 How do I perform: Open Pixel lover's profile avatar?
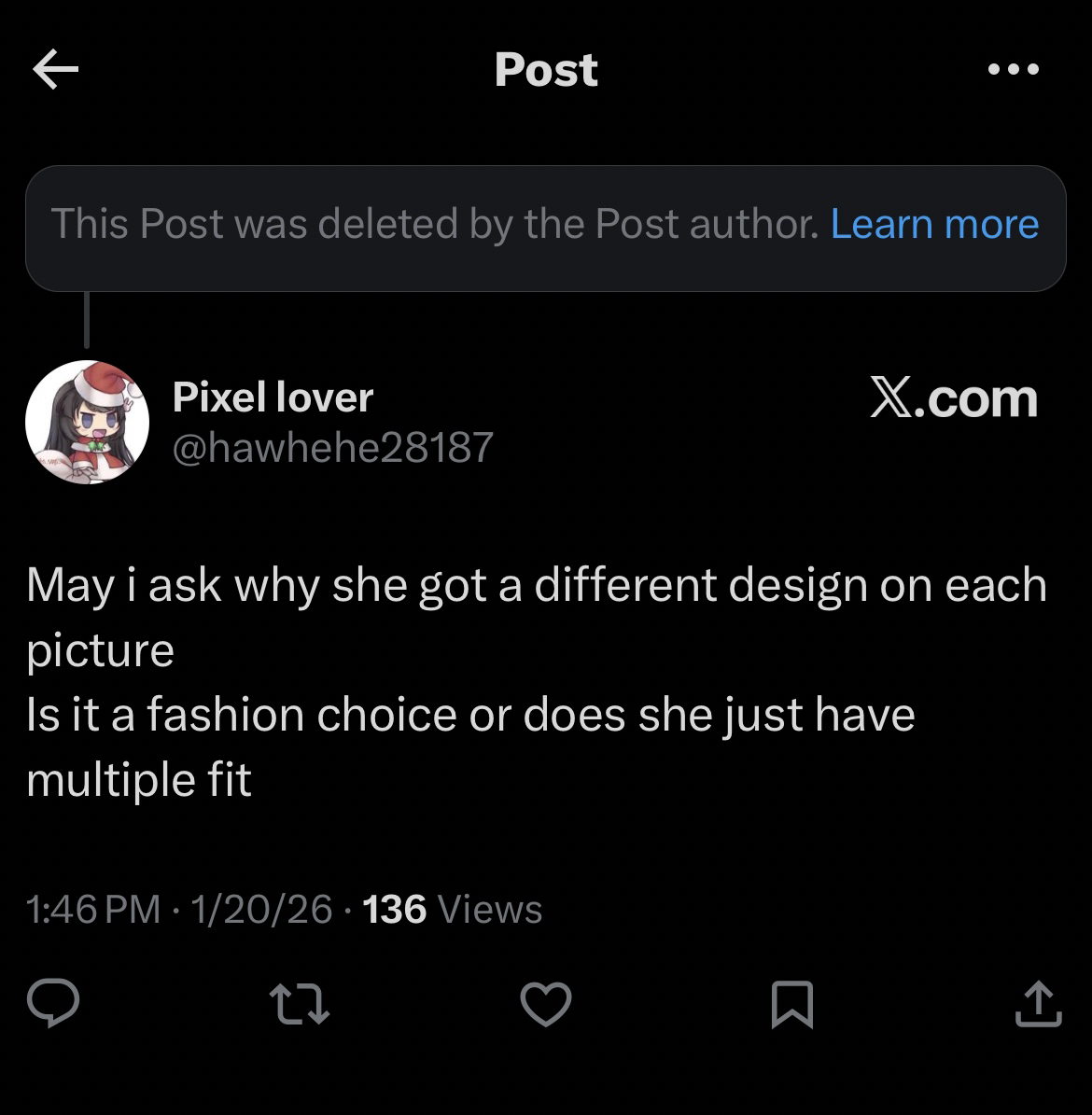87,422
